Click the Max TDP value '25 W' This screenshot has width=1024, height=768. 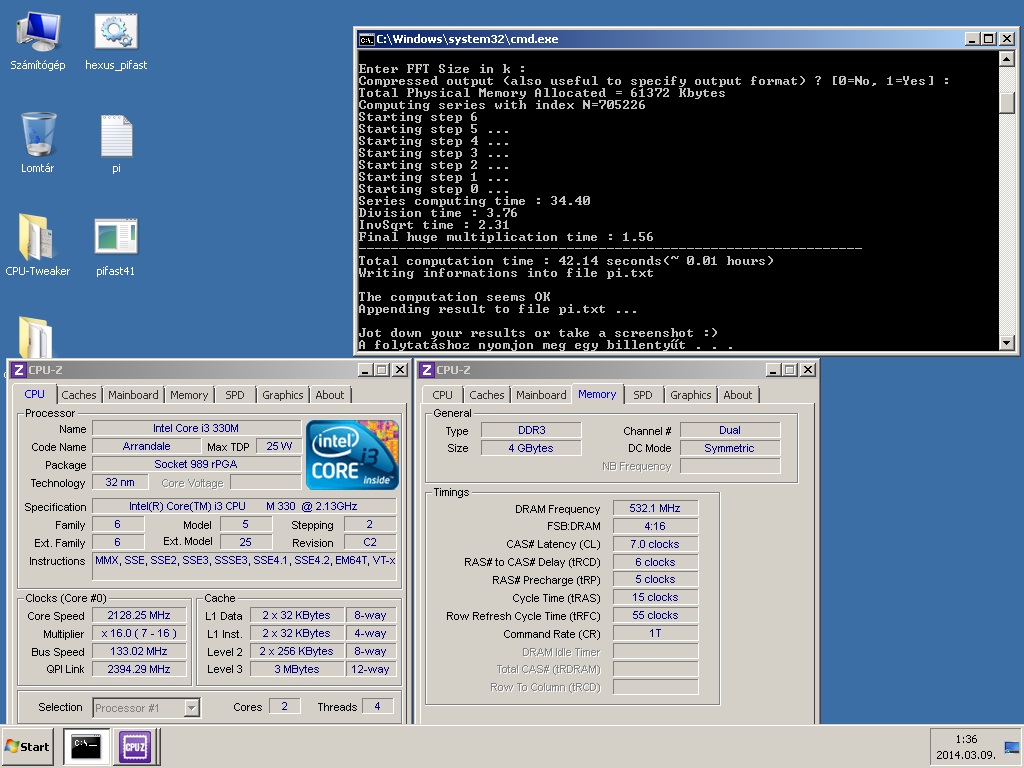pyautogui.click(x=279, y=446)
